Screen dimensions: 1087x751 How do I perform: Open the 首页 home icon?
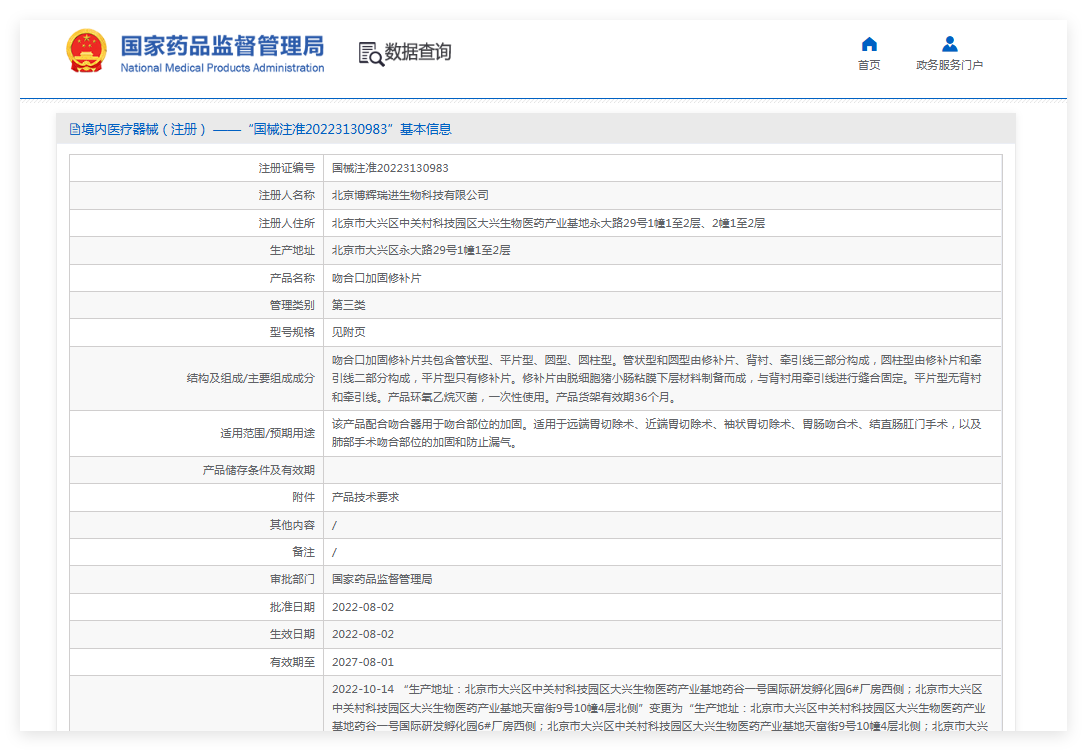(869, 44)
